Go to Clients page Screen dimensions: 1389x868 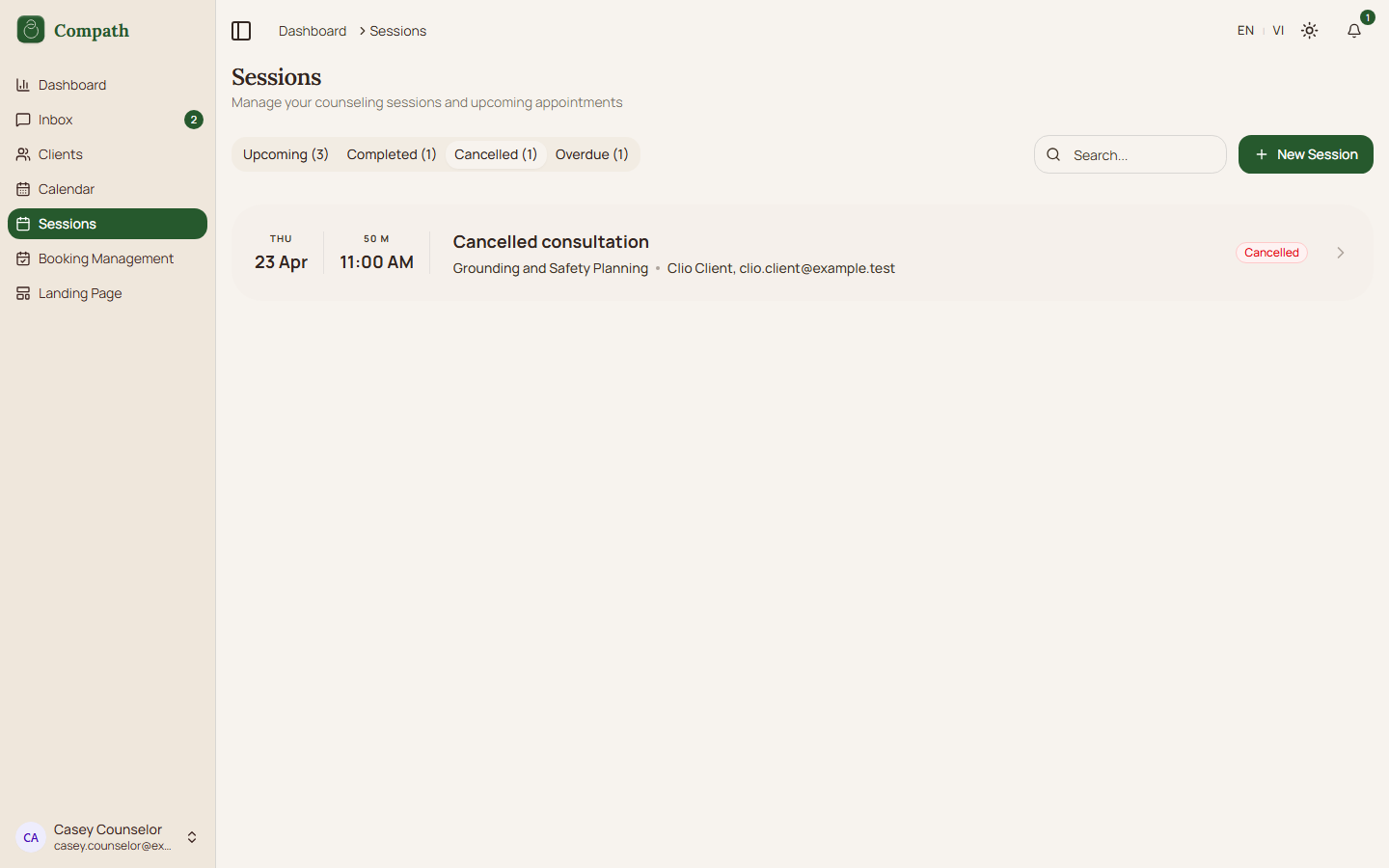point(60,154)
